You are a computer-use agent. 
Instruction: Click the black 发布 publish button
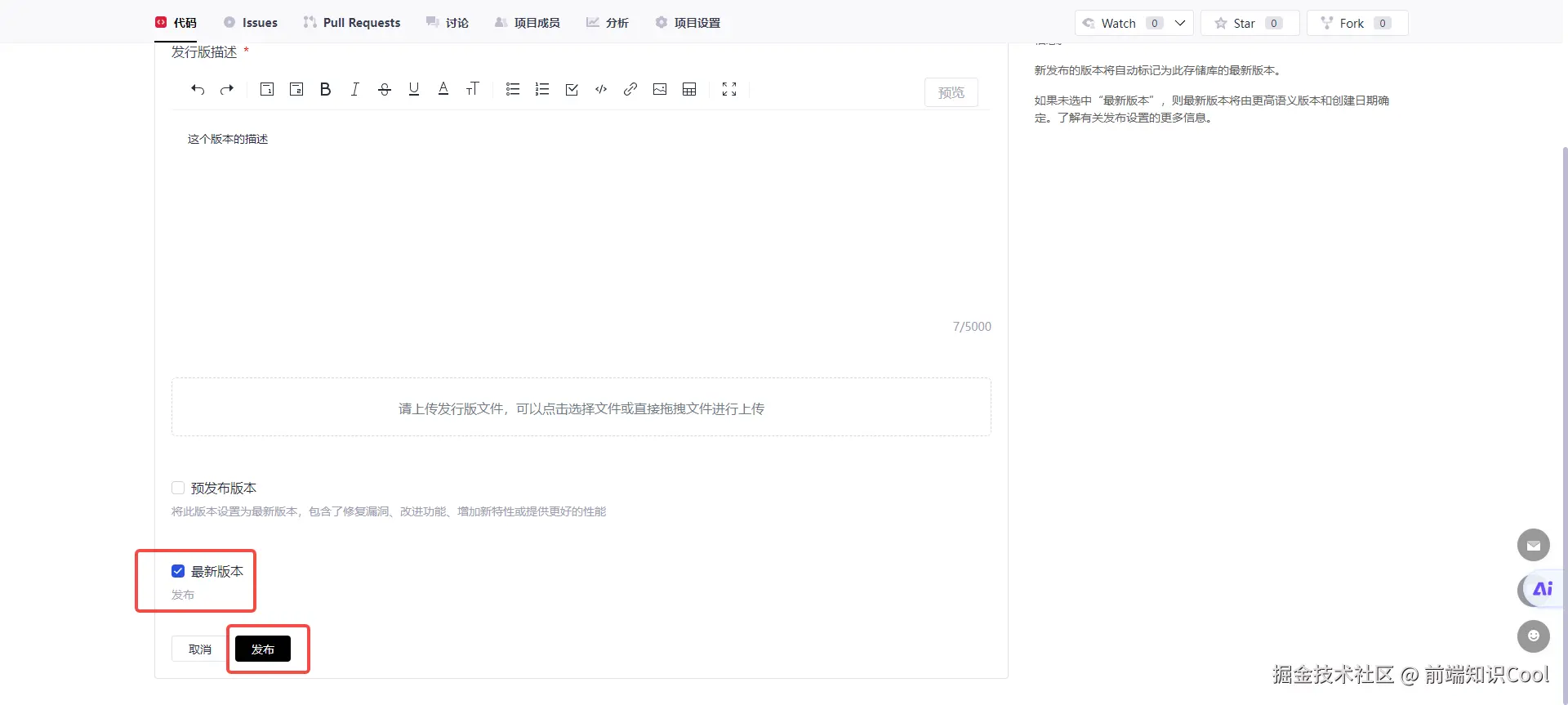pos(263,649)
